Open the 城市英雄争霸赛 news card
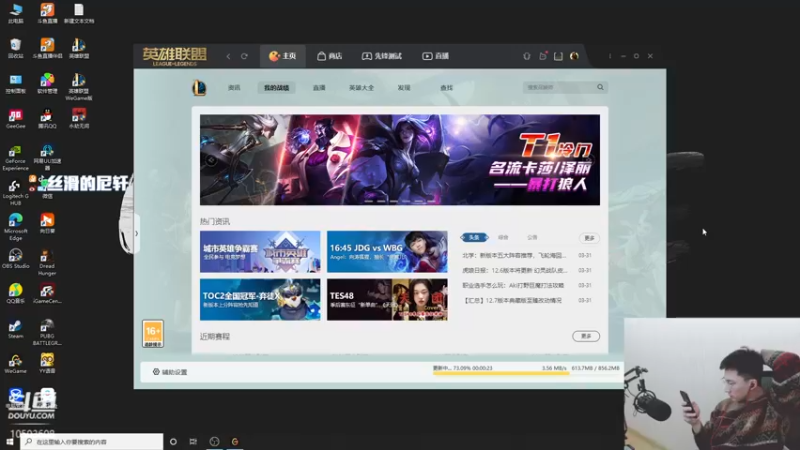800x450 pixels. click(260, 252)
